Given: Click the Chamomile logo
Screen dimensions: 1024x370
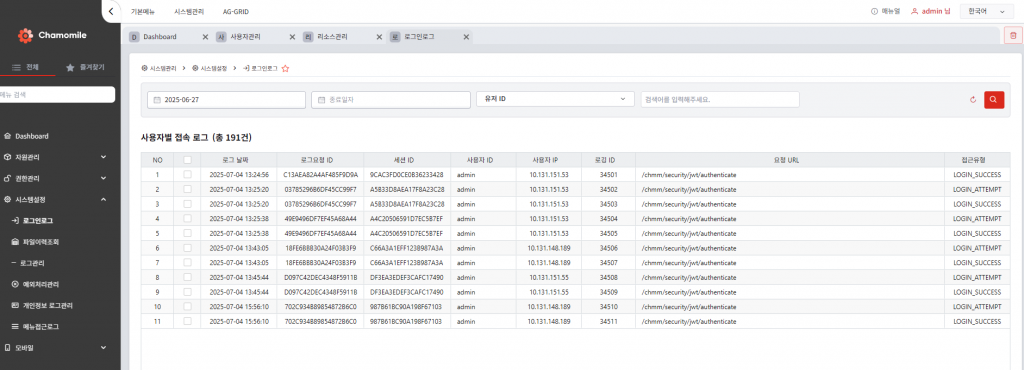Looking at the screenshot, I should [x=52, y=35].
